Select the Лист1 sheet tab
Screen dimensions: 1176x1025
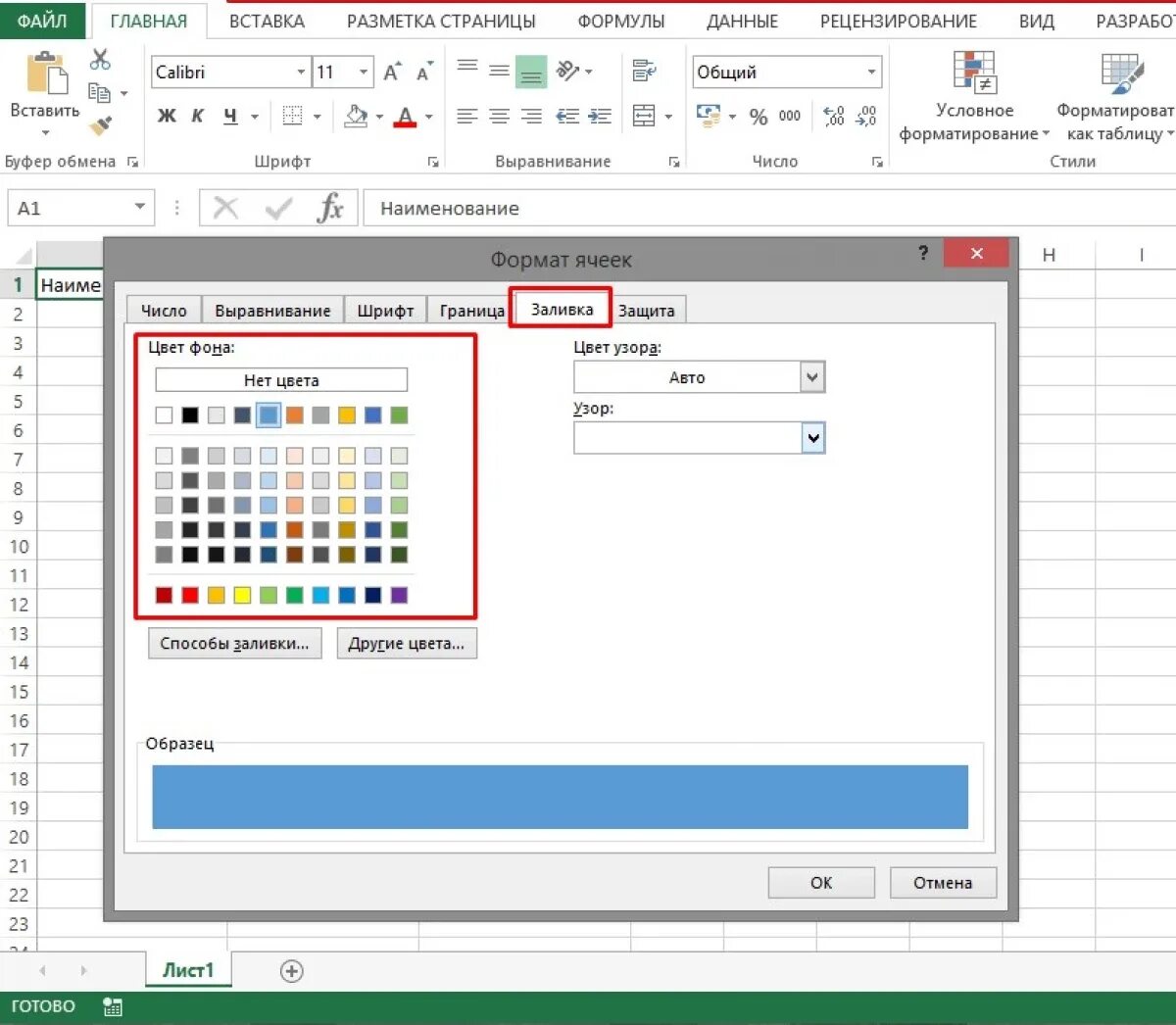point(188,970)
